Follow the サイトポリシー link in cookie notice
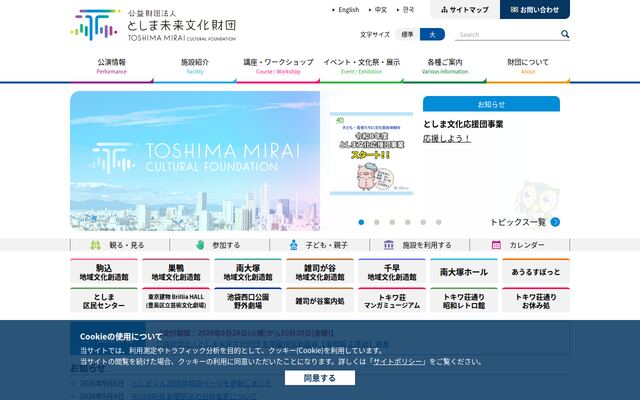The image size is (640, 400). point(398,362)
